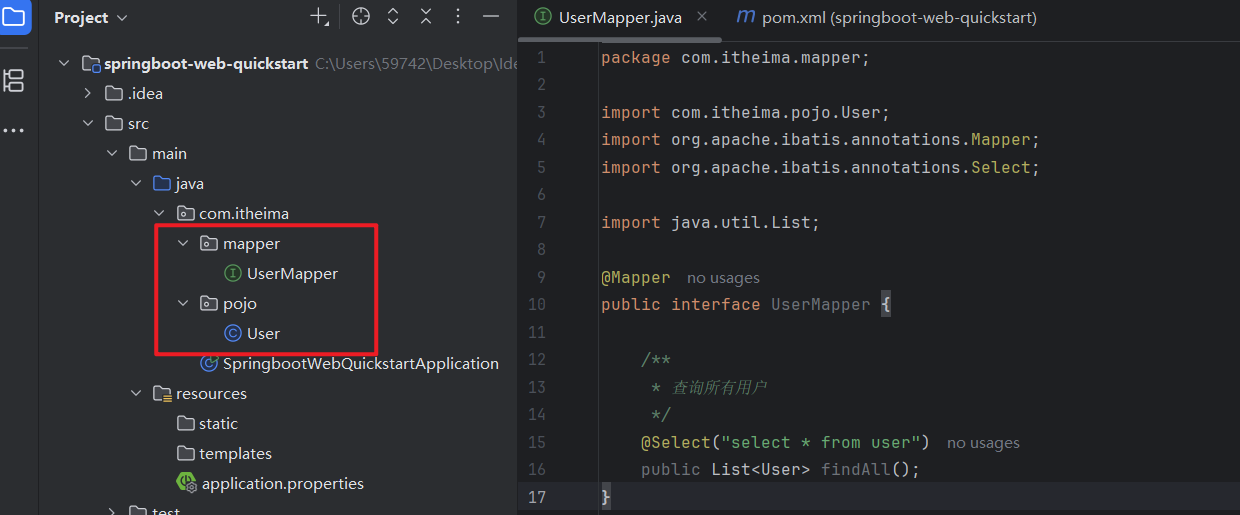Collapse the java folder
The height and width of the screenshot is (515, 1240).
tap(137, 184)
